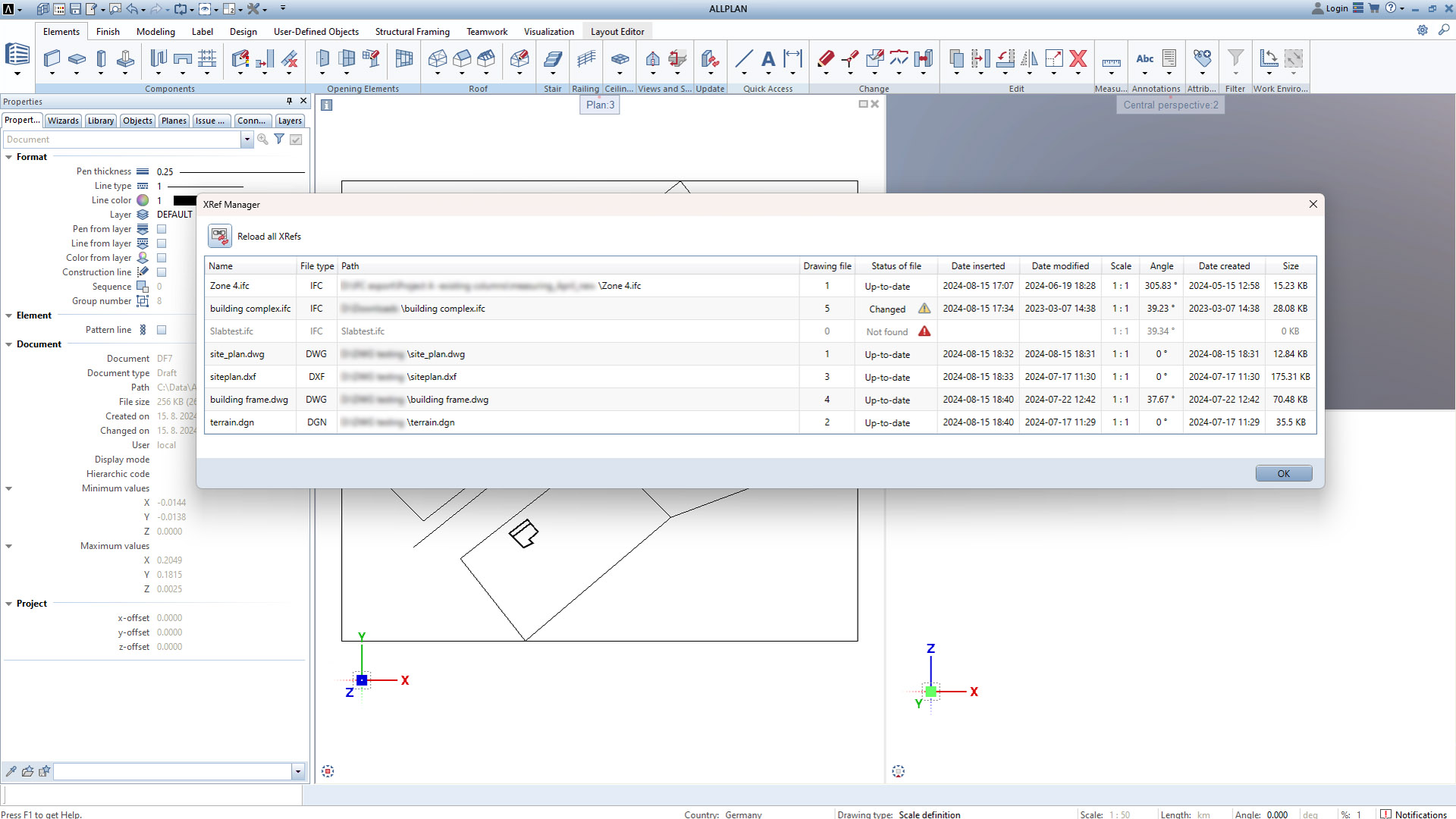Select the Line tool in Quick Access

pyautogui.click(x=744, y=58)
